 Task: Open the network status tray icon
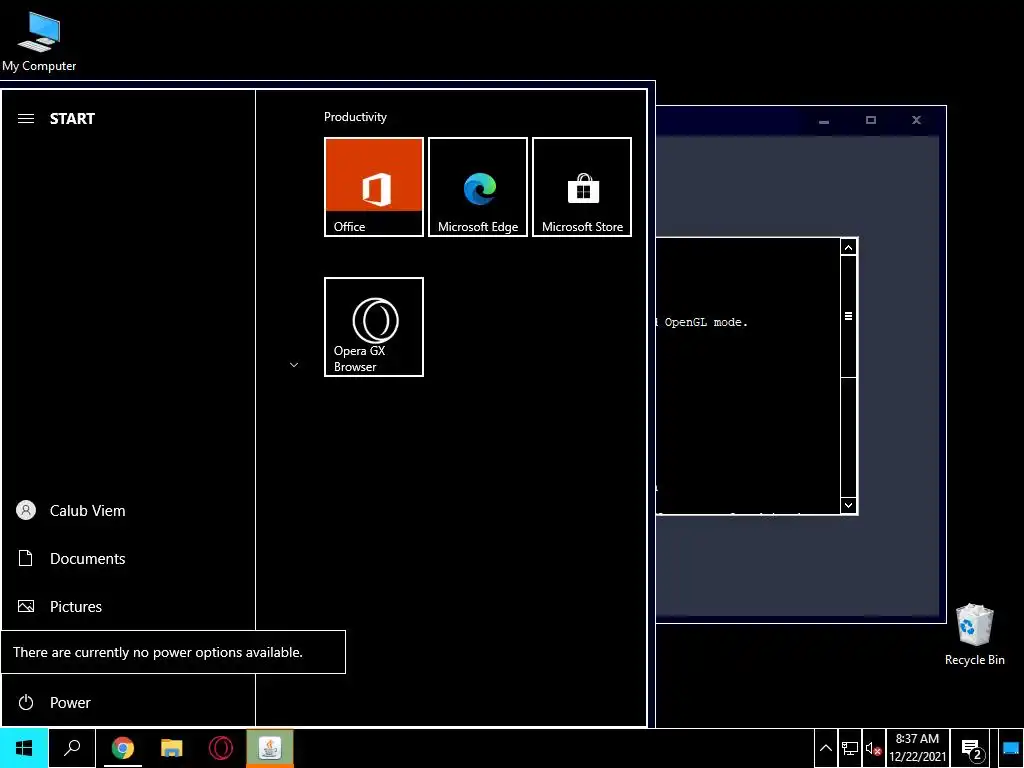point(850,748)
